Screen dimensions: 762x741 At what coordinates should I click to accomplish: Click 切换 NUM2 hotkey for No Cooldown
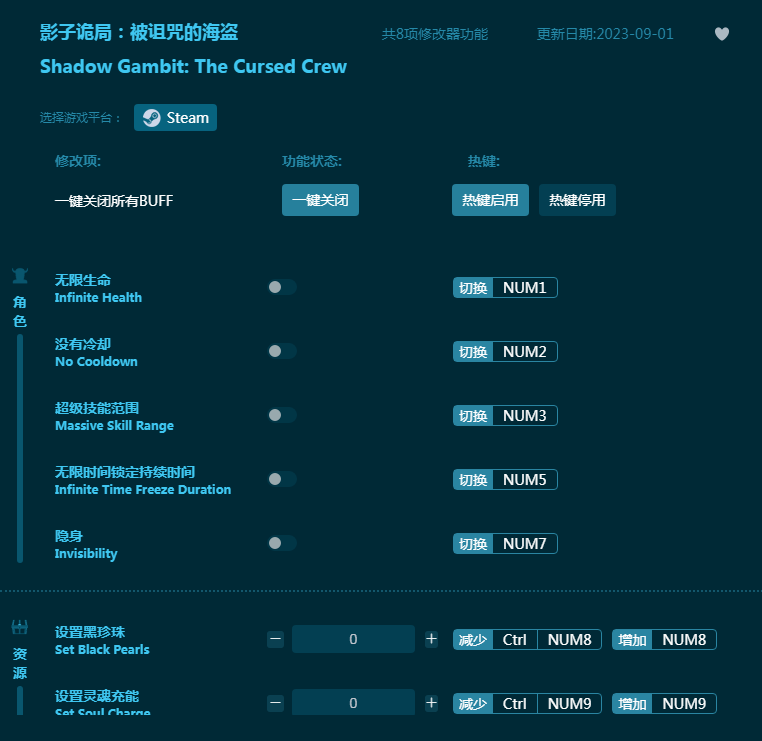(x=505, y=351)
